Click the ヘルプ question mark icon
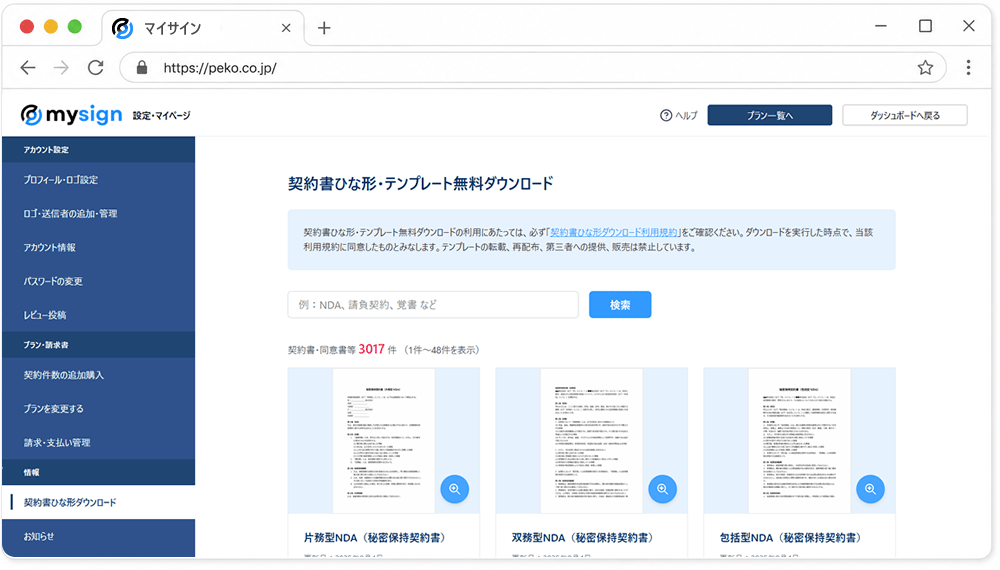This screenshot has width=1000, height=570. (x=666, y=115)
